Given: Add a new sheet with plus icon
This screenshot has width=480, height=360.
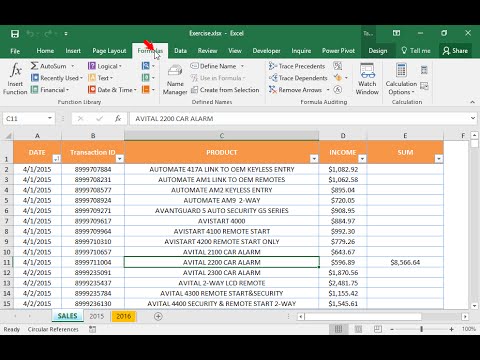Looking at the screenshot, I should pyautogui.click(x=158, y=316).
